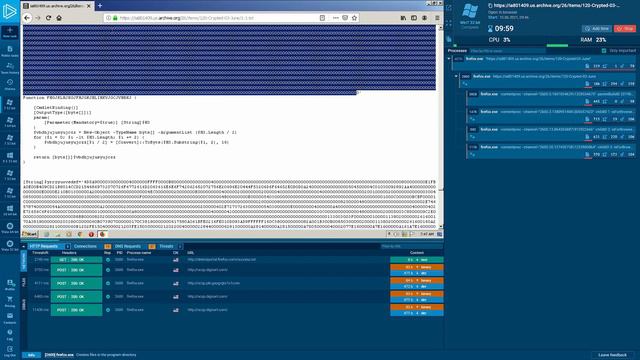Collapse the top firefox.exe process tree
This screenshot has width=640, height=360.
tap(449, 59)
